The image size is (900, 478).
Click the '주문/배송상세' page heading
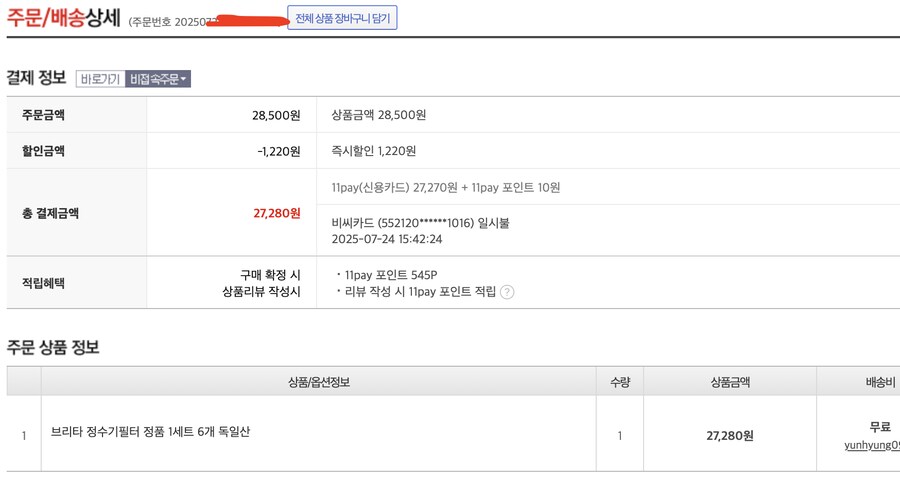(64, 18)
